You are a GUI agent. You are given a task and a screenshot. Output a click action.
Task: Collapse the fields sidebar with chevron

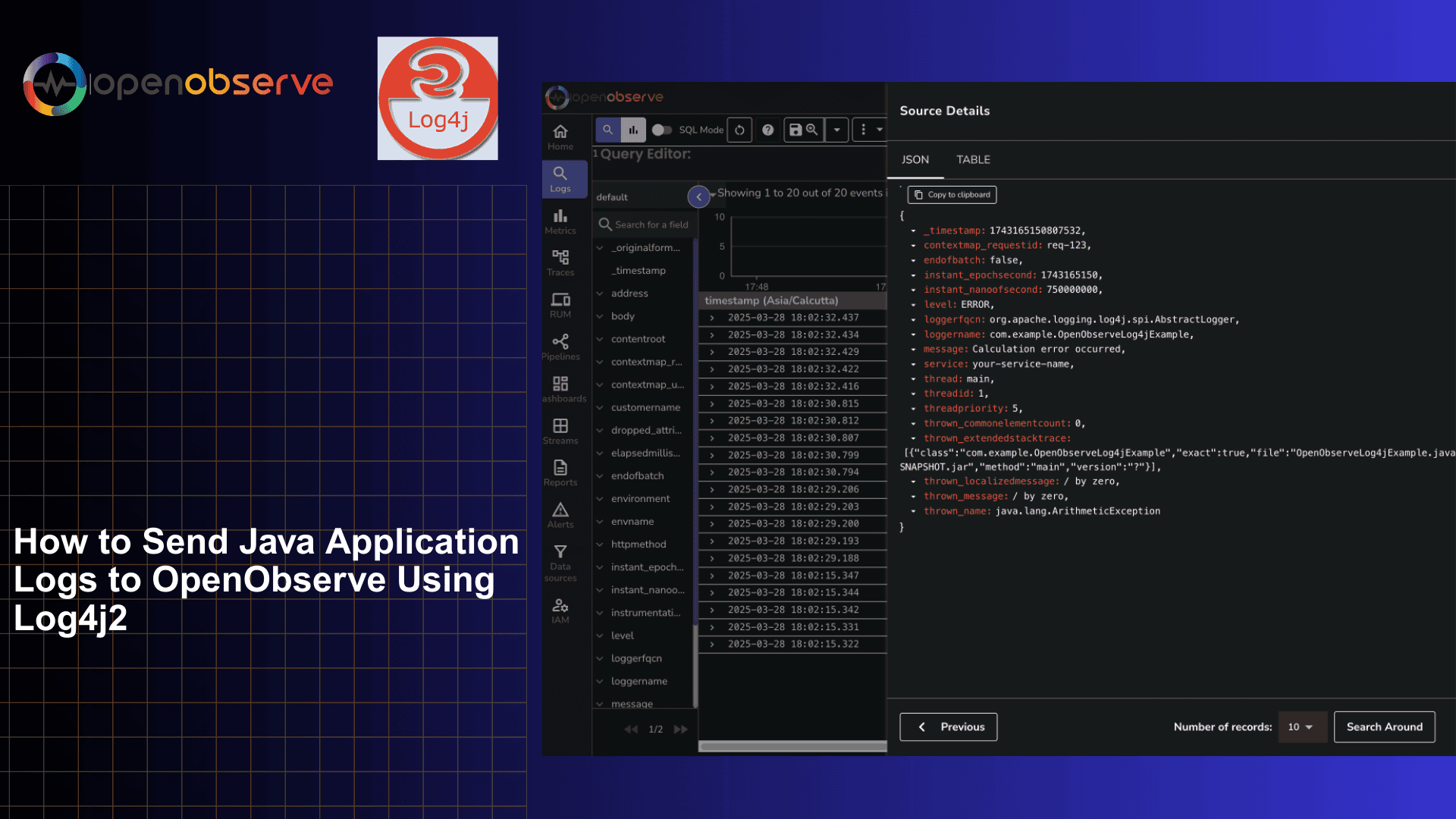coord(698,196)
